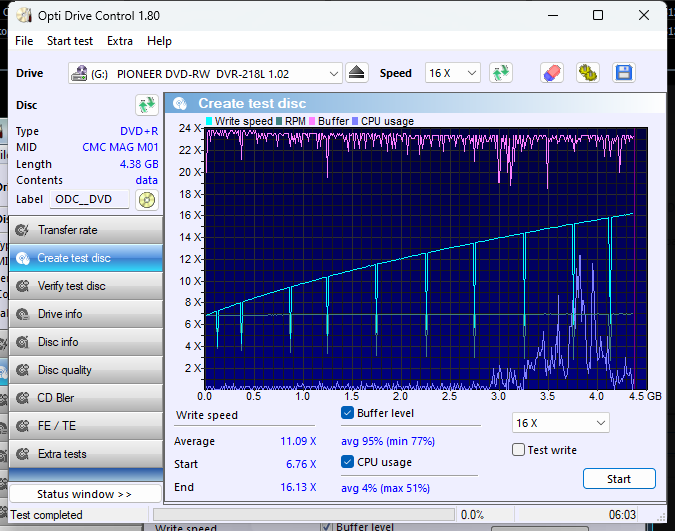Open the Drive info panel
The height and width of the screenshot is (531, 675).
click(86, 314)
